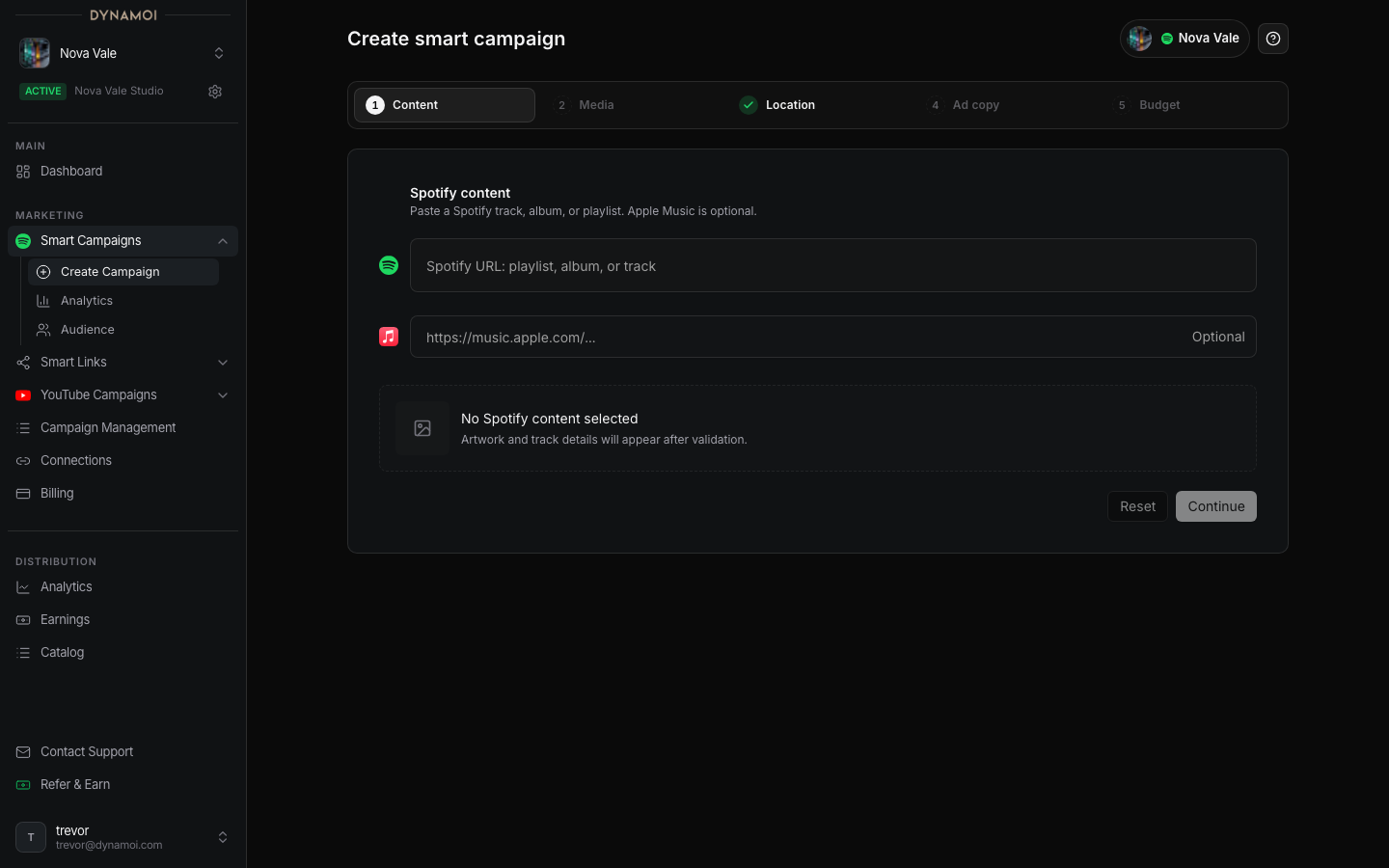Click the green checkmark on Location step
This screenshot has width=1389, height=868.
point(749,105)
